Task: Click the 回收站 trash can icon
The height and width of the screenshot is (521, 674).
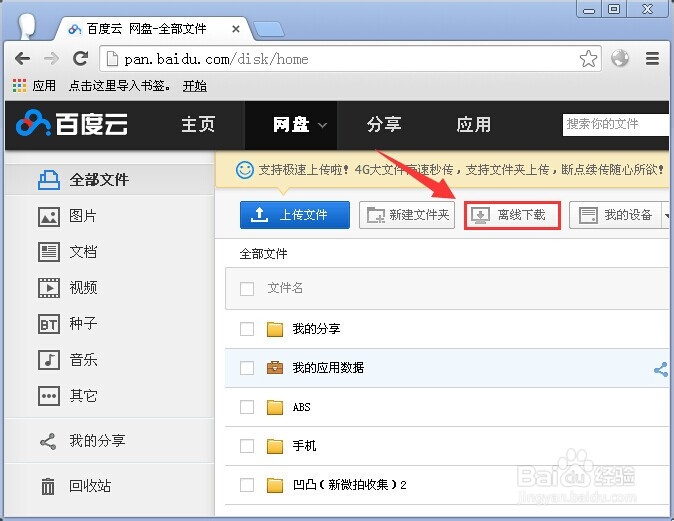Action: click(48, 486)
